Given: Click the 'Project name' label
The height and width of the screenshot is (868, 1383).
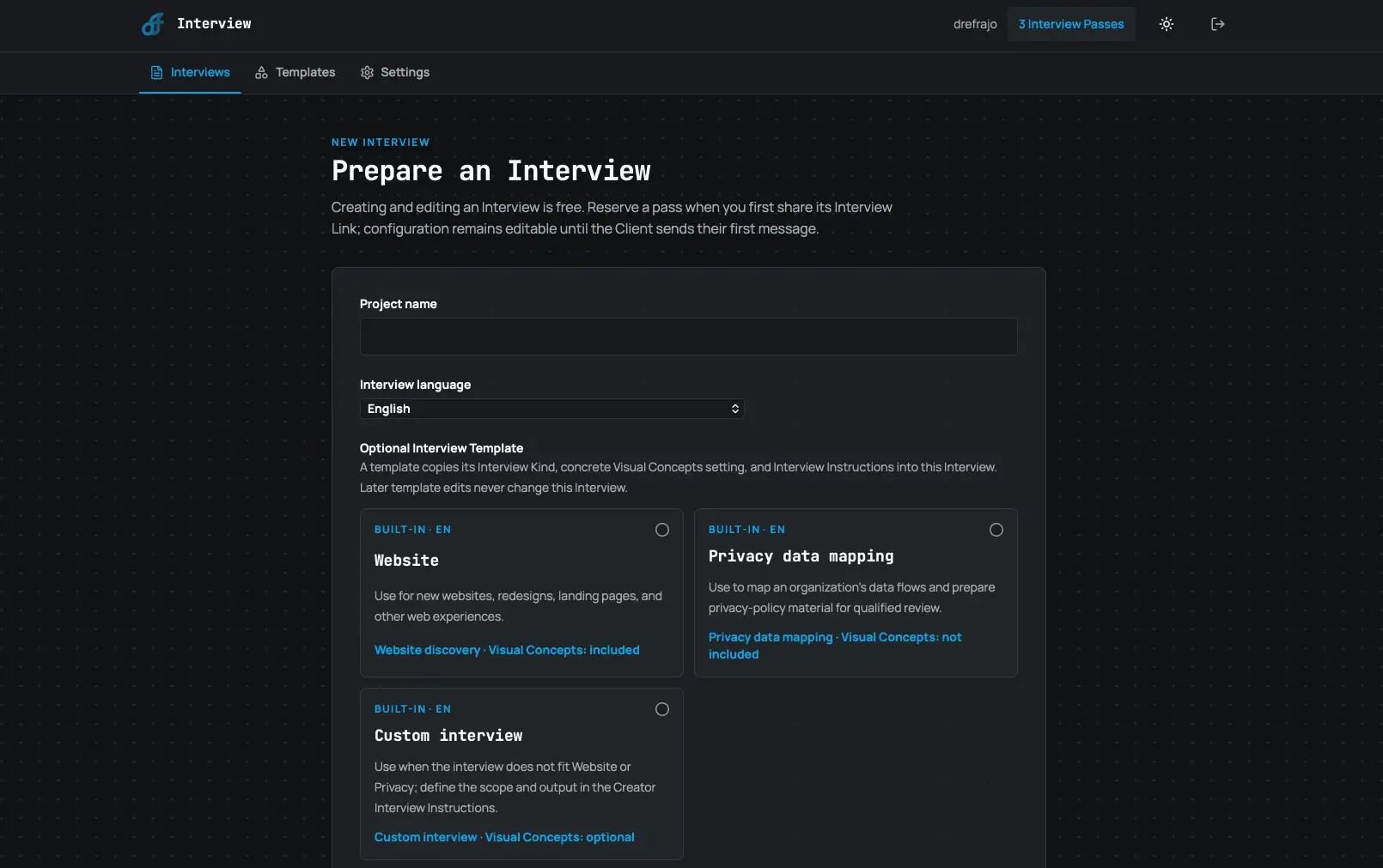Looking at the screenshot, I should coord(399,304).
